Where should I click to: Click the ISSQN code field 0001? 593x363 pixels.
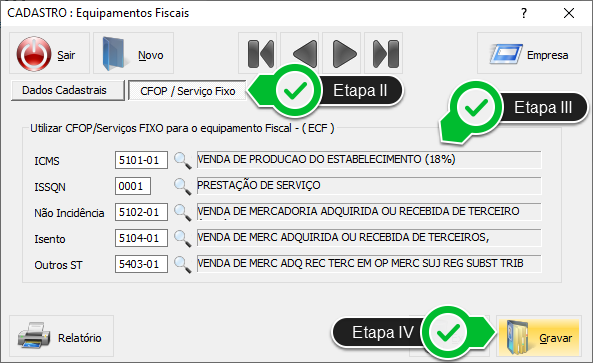click(x=133, y=186)
